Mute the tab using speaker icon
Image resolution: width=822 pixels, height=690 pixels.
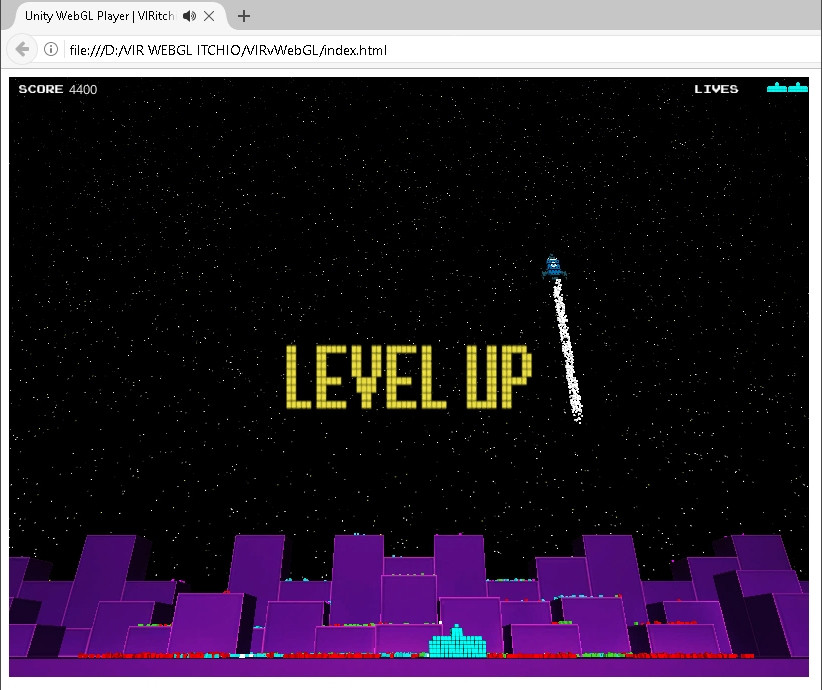[189, 16]
